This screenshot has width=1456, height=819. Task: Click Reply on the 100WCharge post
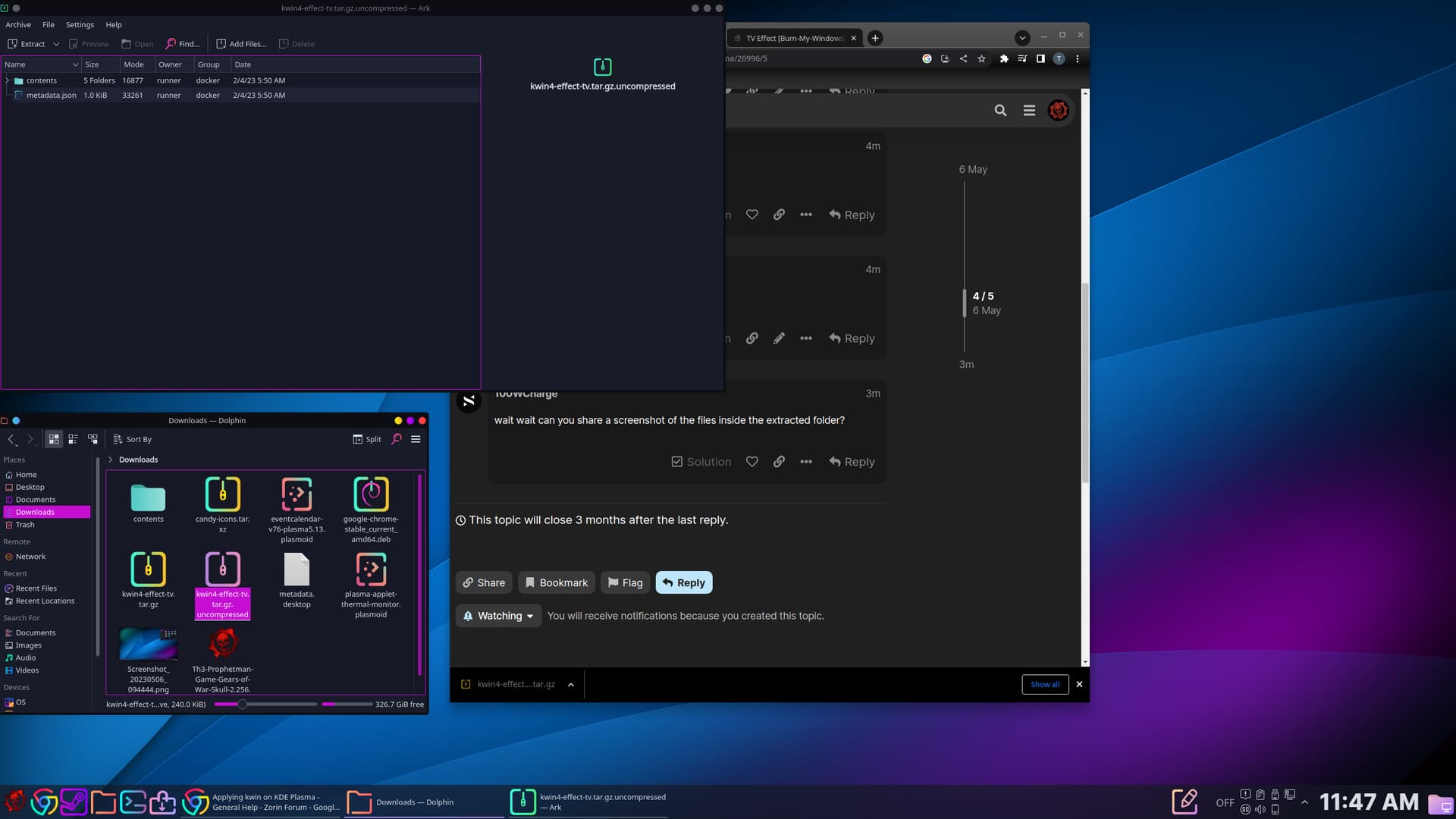[x=852, y=462]
